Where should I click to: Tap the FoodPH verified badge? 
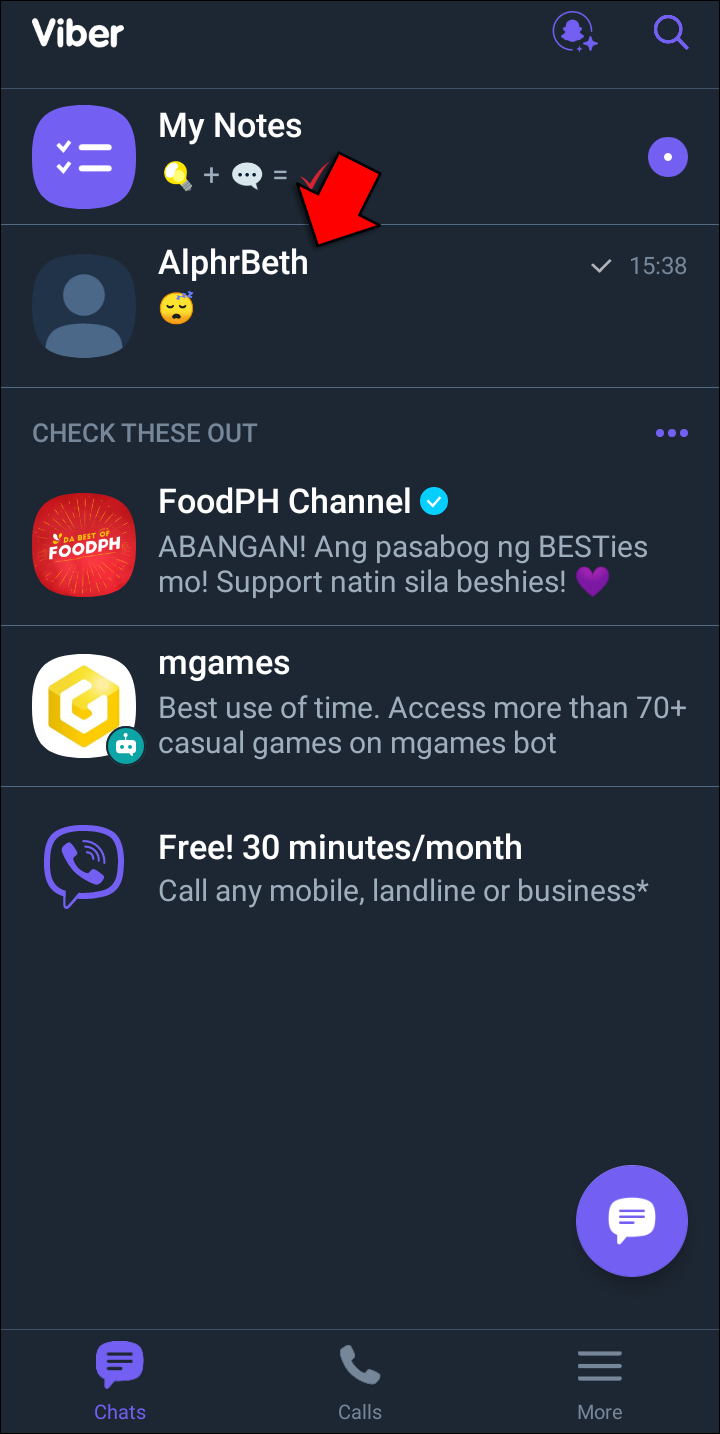(x=434, y=502)
